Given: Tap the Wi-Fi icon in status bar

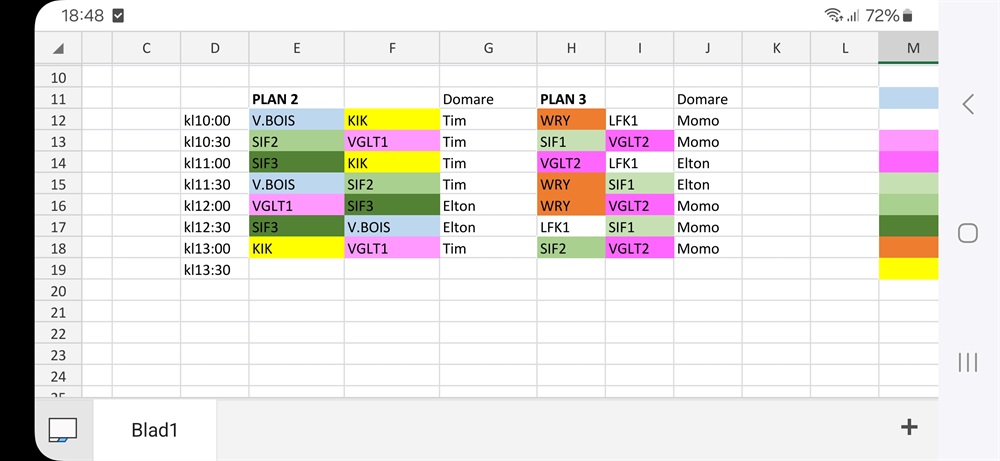Looking at the screenshot, I should pyautogui.click(x=832, y=15).
